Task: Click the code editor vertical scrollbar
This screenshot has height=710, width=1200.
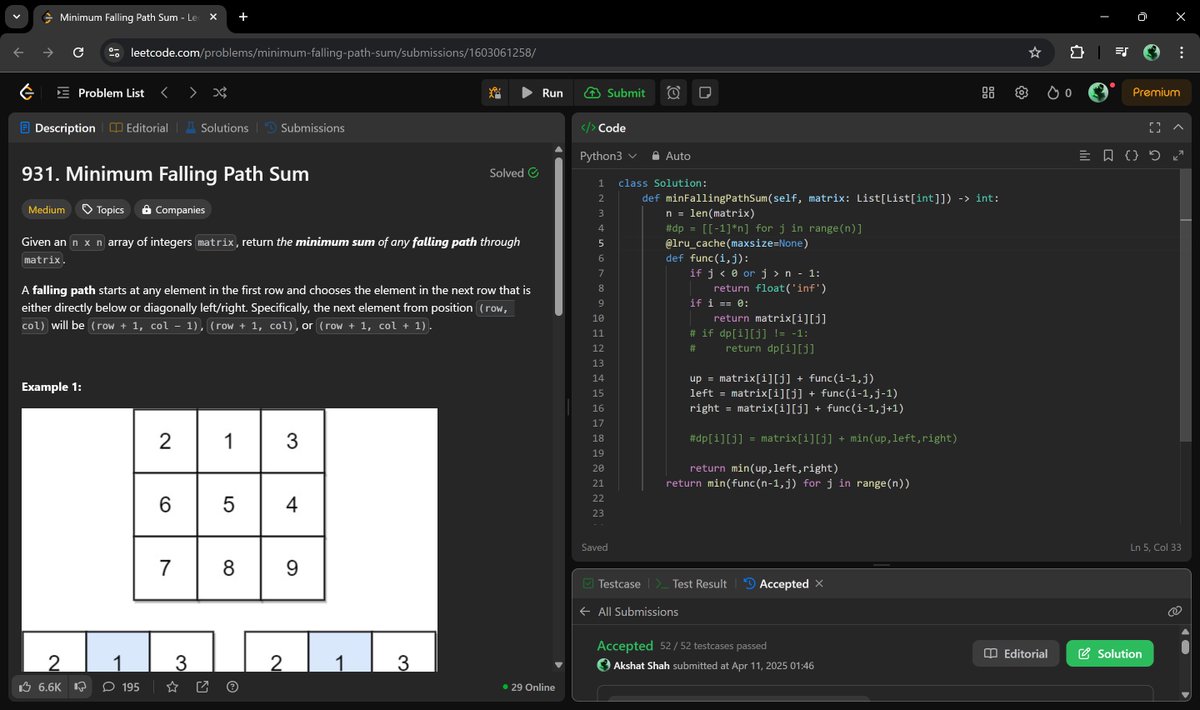Action: 1187,305
